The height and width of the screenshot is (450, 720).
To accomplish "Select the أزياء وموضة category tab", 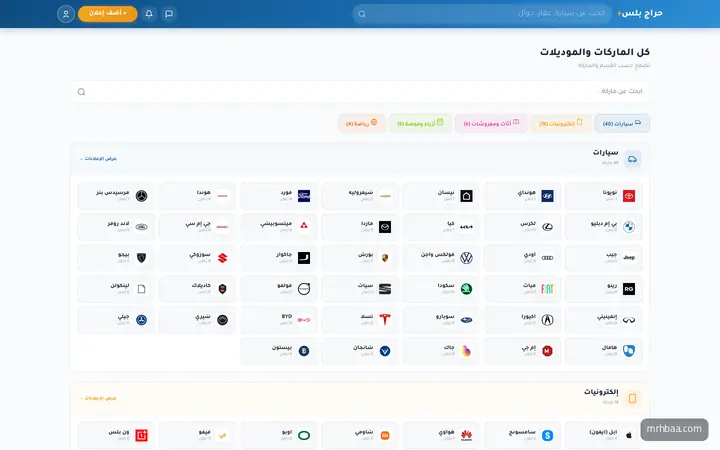I will (x=420, y=124).
